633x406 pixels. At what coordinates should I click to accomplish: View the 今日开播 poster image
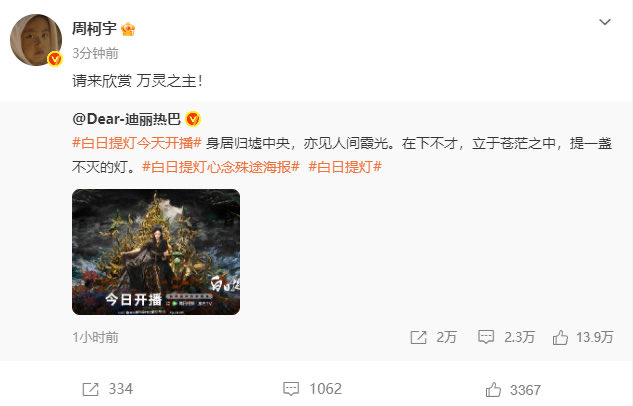[x=156, y=252]
